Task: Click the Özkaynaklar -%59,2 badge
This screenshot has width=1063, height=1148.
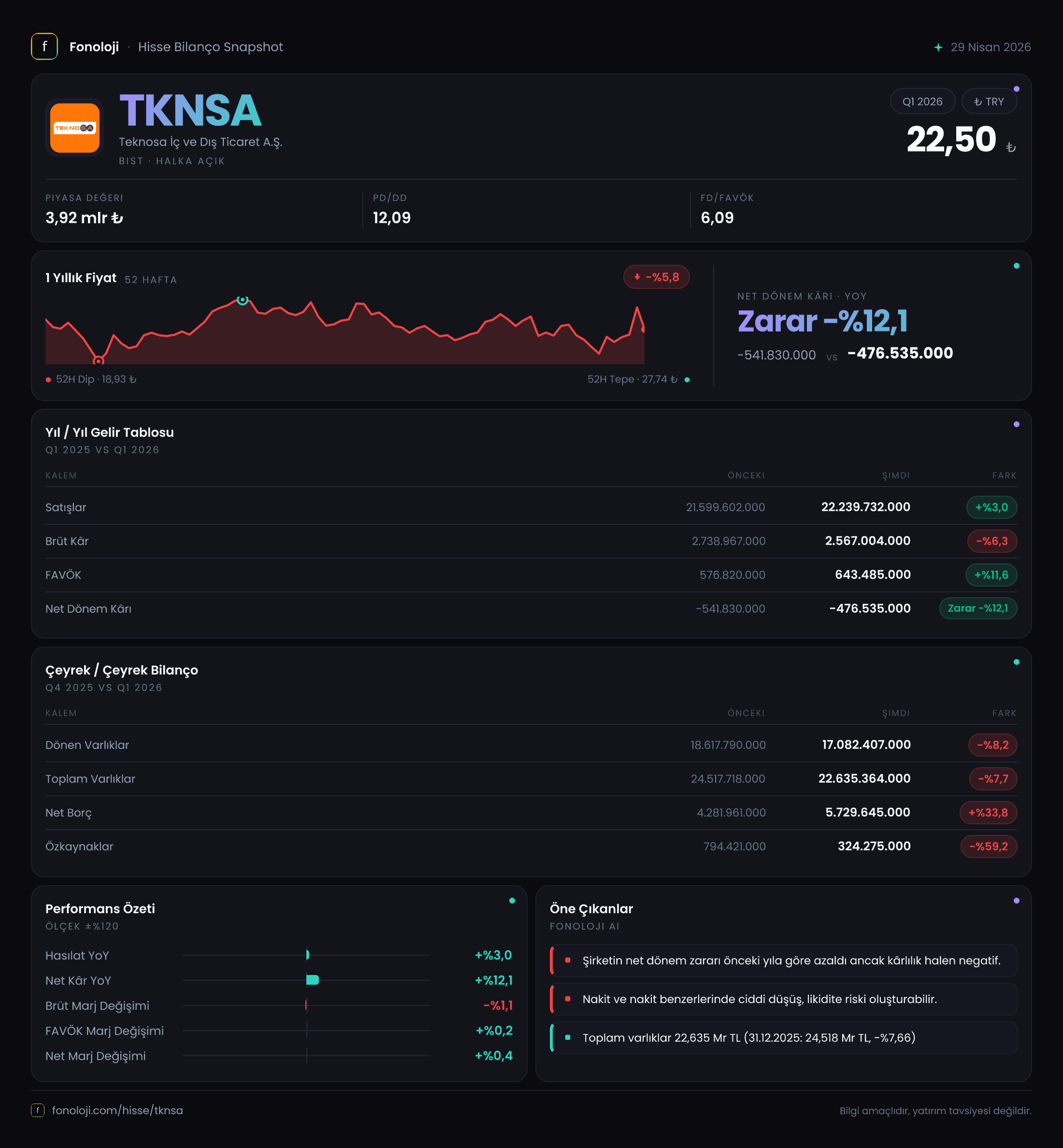Action: (x=989, y=847)
